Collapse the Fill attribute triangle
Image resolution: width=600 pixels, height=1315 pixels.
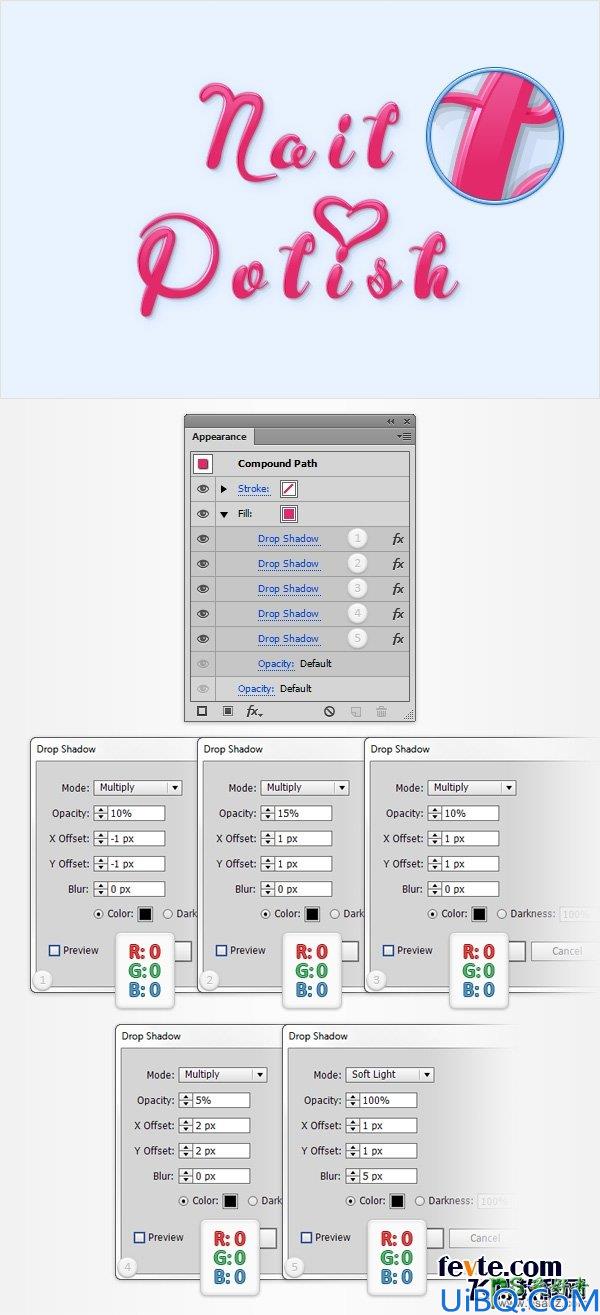pyautogui.click(x=224, y=514)
